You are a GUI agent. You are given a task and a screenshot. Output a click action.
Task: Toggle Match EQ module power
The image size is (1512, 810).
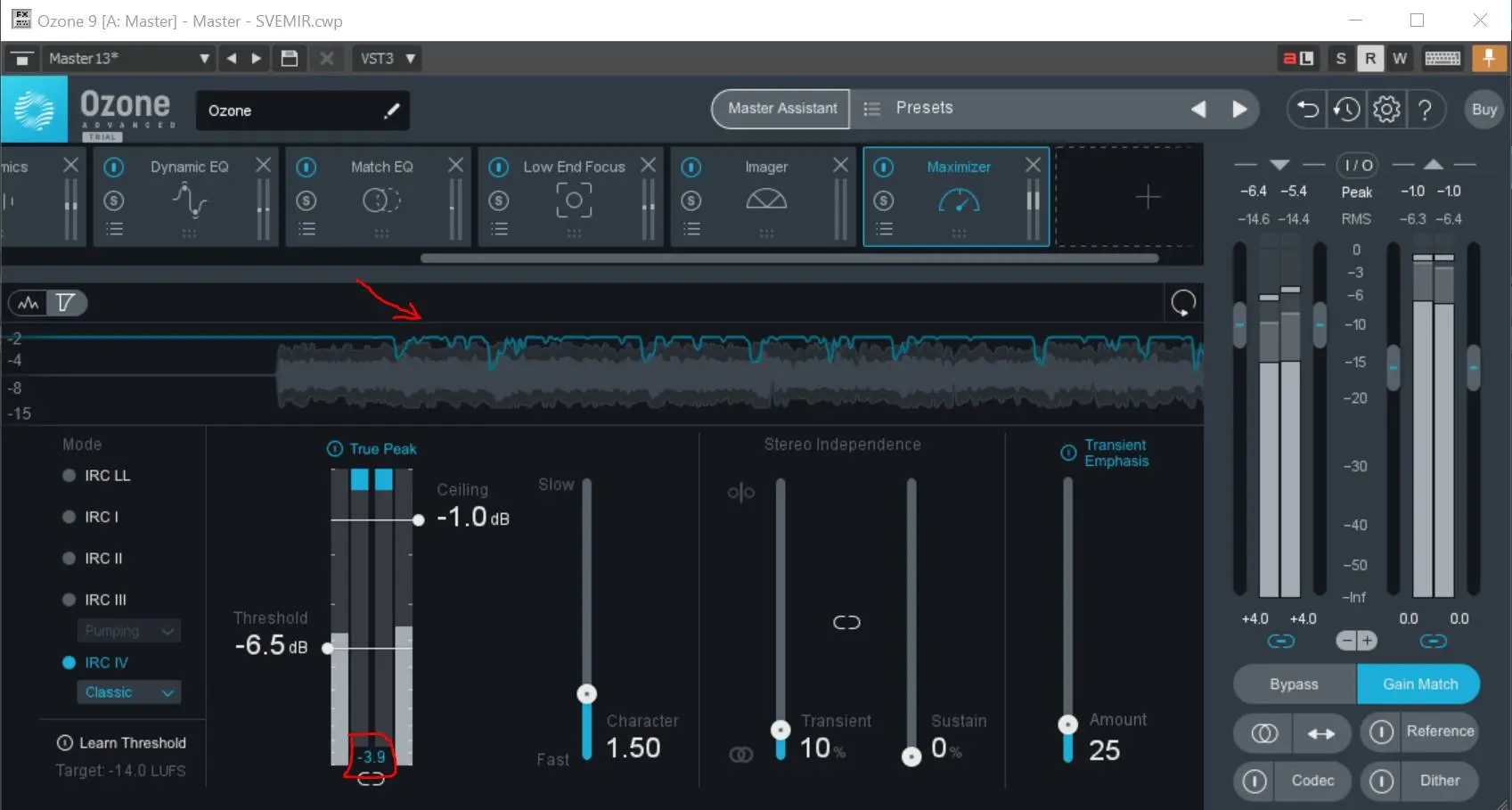[x=306, y=168]
